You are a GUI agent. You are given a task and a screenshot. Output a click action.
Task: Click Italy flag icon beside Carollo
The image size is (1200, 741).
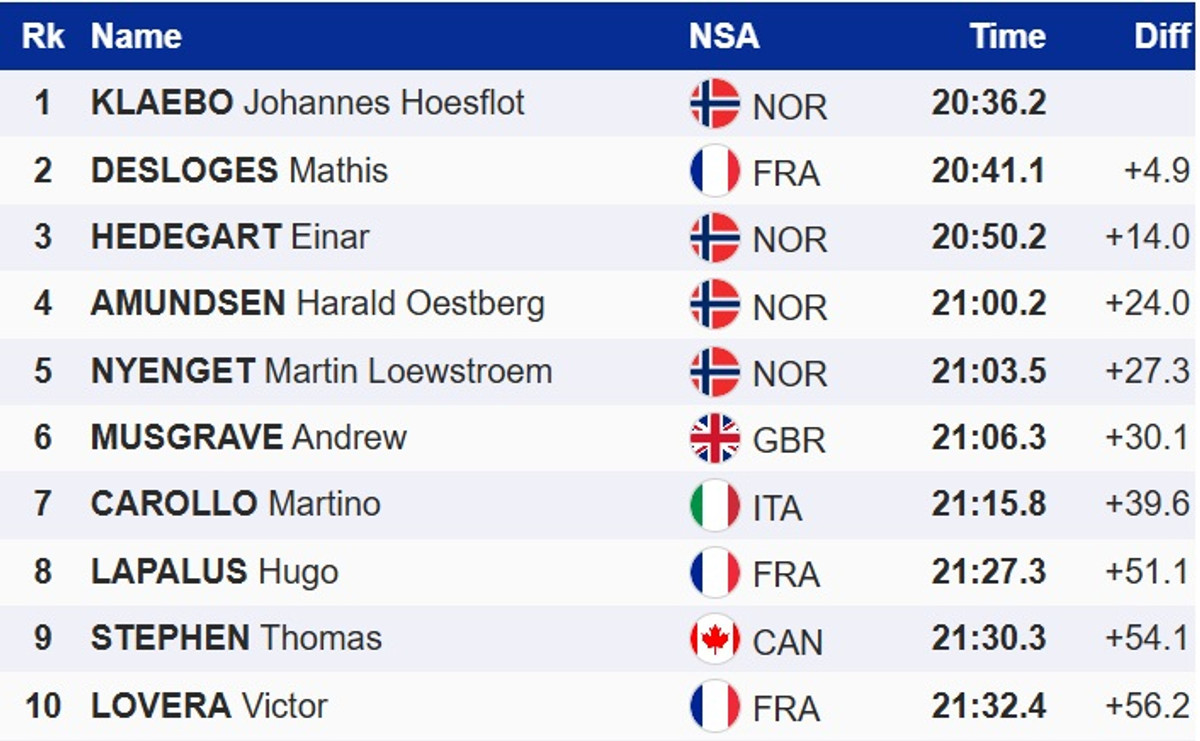click(714, 506)
